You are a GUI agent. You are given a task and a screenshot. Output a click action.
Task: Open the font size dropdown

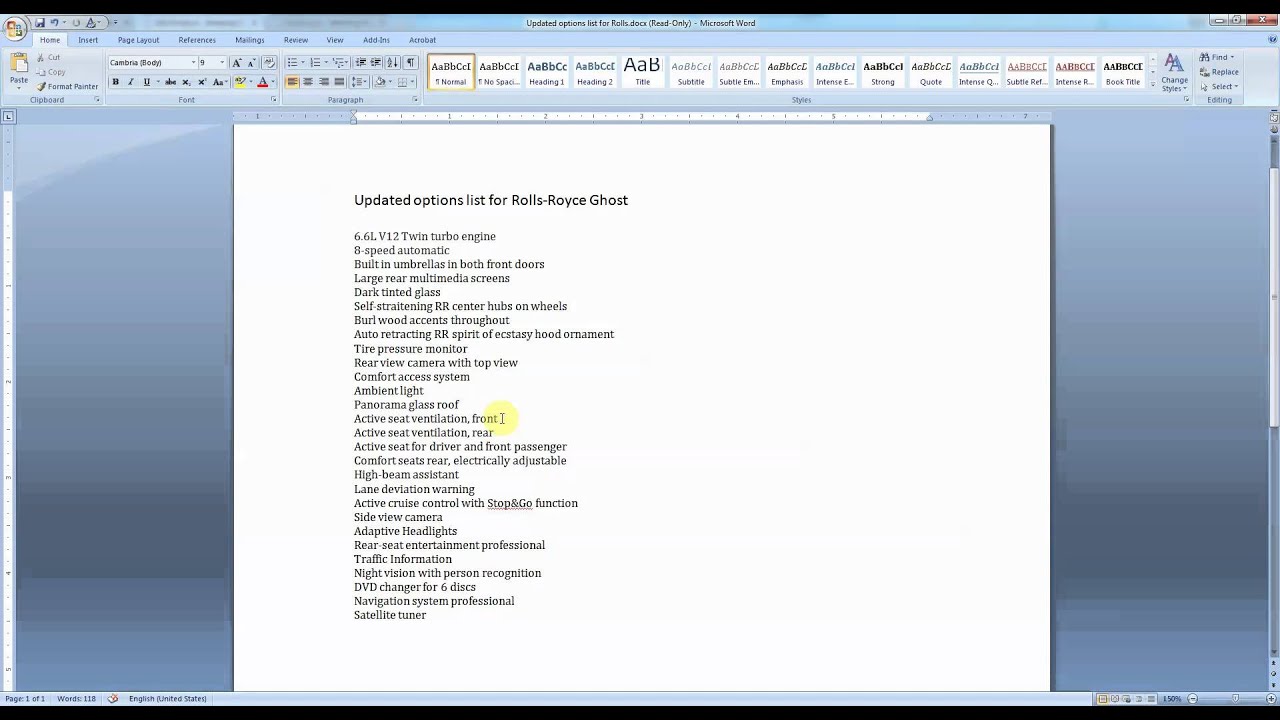click(222, 62)
